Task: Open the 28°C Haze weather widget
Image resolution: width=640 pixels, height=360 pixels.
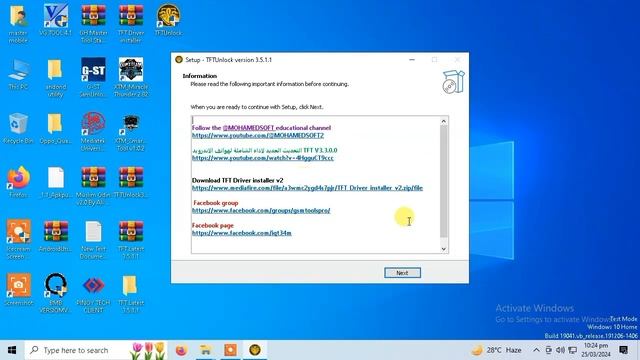Action: coord(496,350)
